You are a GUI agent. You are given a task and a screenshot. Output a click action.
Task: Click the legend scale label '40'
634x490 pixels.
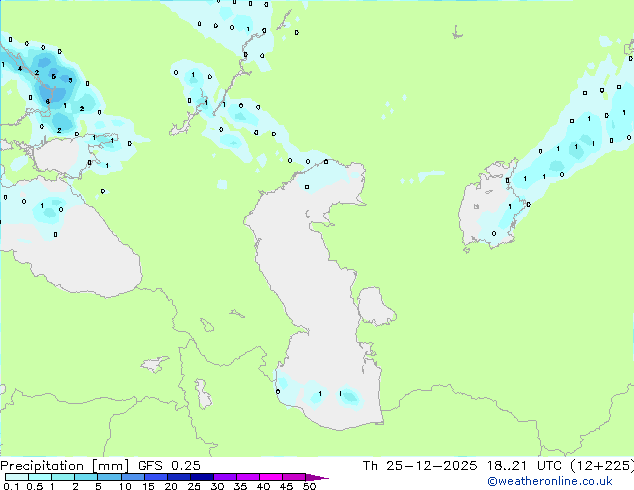263,486
